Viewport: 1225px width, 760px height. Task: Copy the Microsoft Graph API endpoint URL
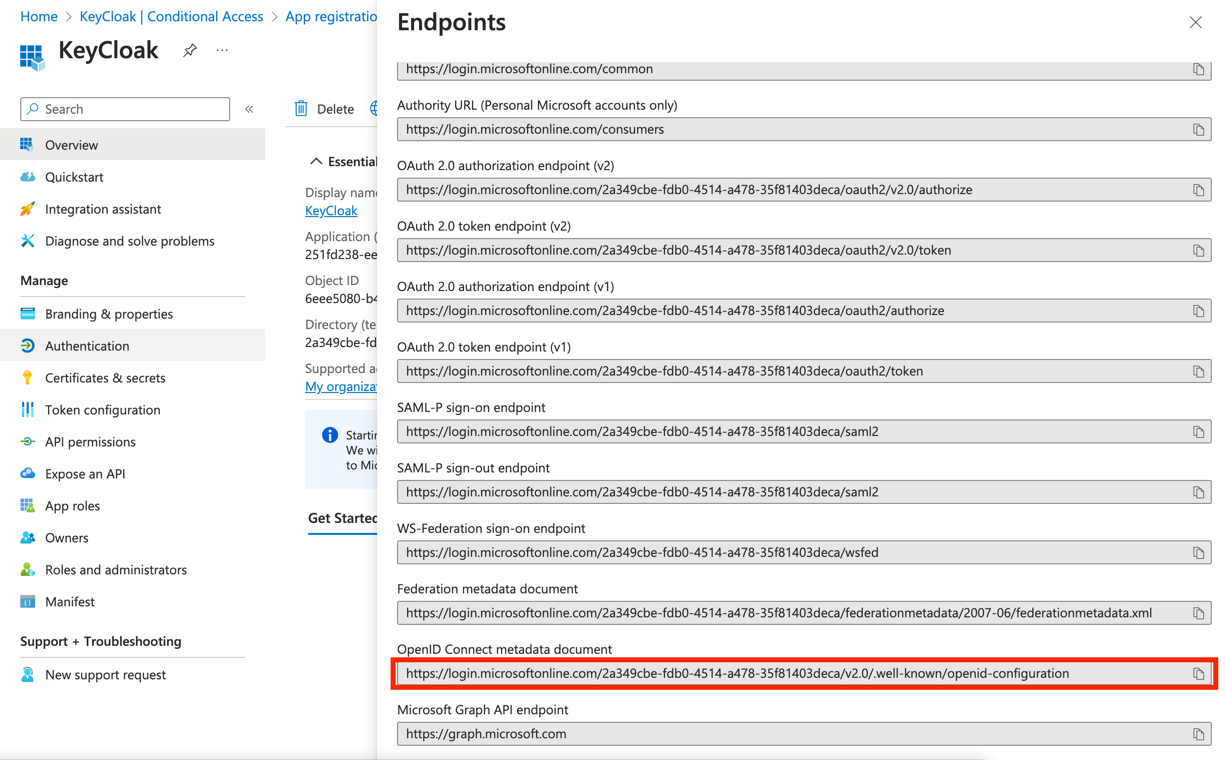(1199, 733)
